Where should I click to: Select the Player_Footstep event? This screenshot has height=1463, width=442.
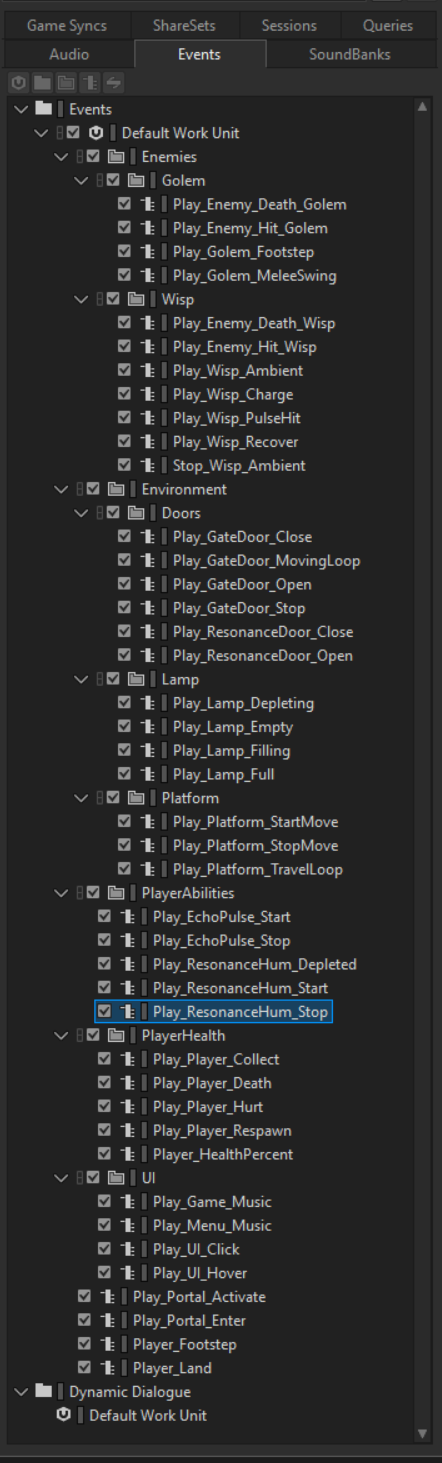point(185,1344)
